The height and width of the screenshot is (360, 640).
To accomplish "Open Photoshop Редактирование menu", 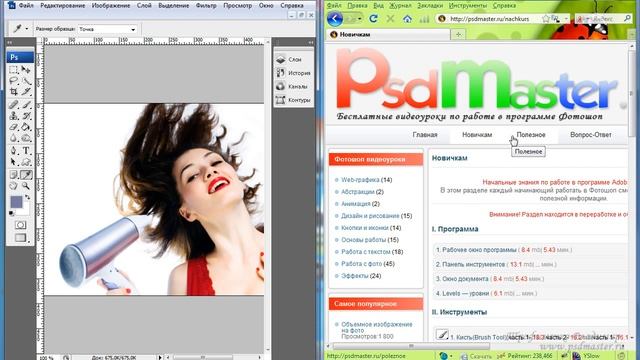I will click(63, 6).
